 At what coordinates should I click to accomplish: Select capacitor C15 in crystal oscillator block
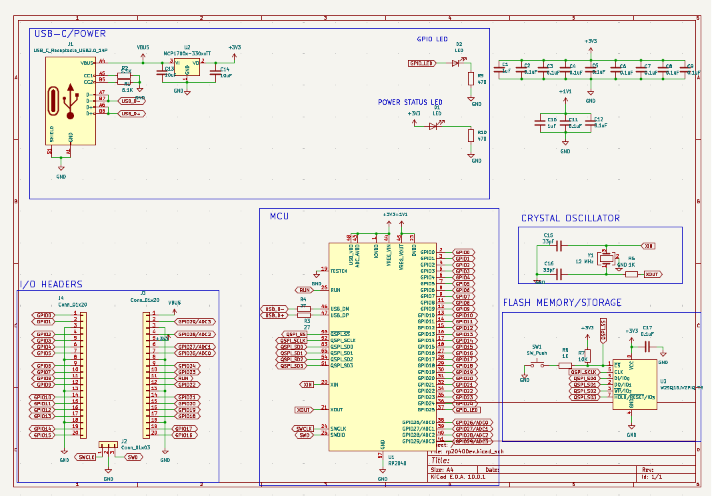click(x=559, y=246)
